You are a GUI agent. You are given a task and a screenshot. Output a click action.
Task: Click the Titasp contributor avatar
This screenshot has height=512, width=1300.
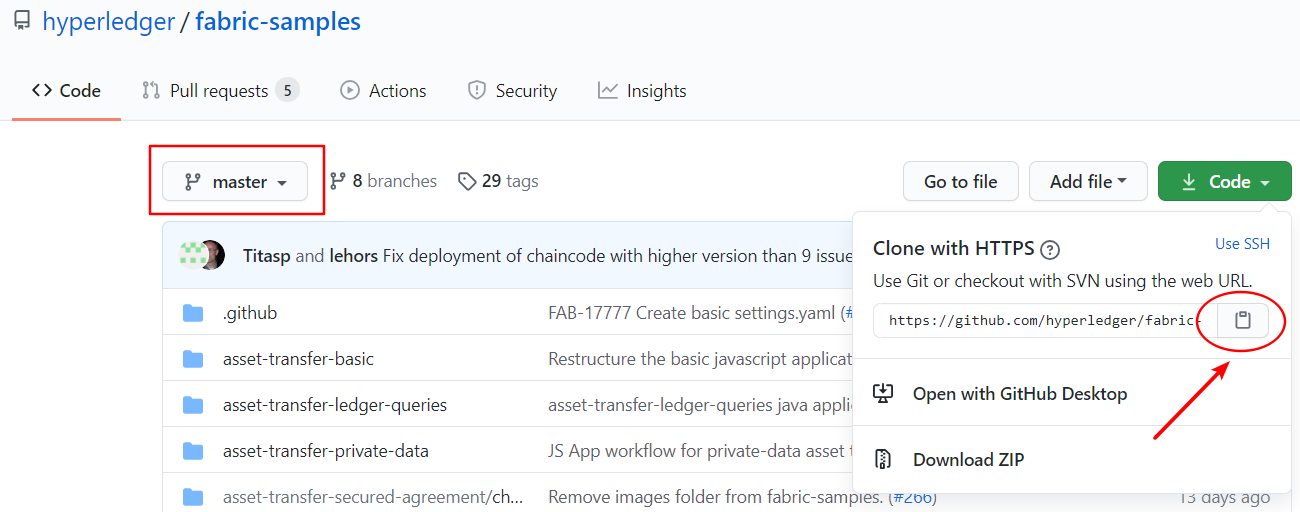click(x=192, y=255)
